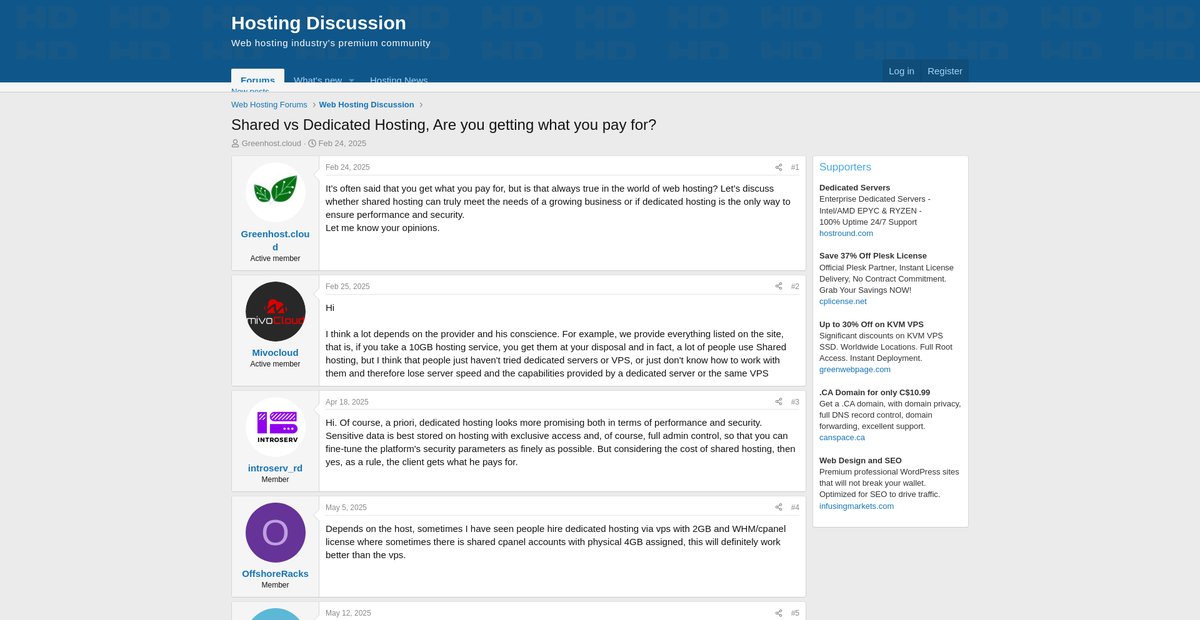This screenshot has width=1200, height=620.
Task: Click Dedicated Servers ad title
Action: [854, 188]
